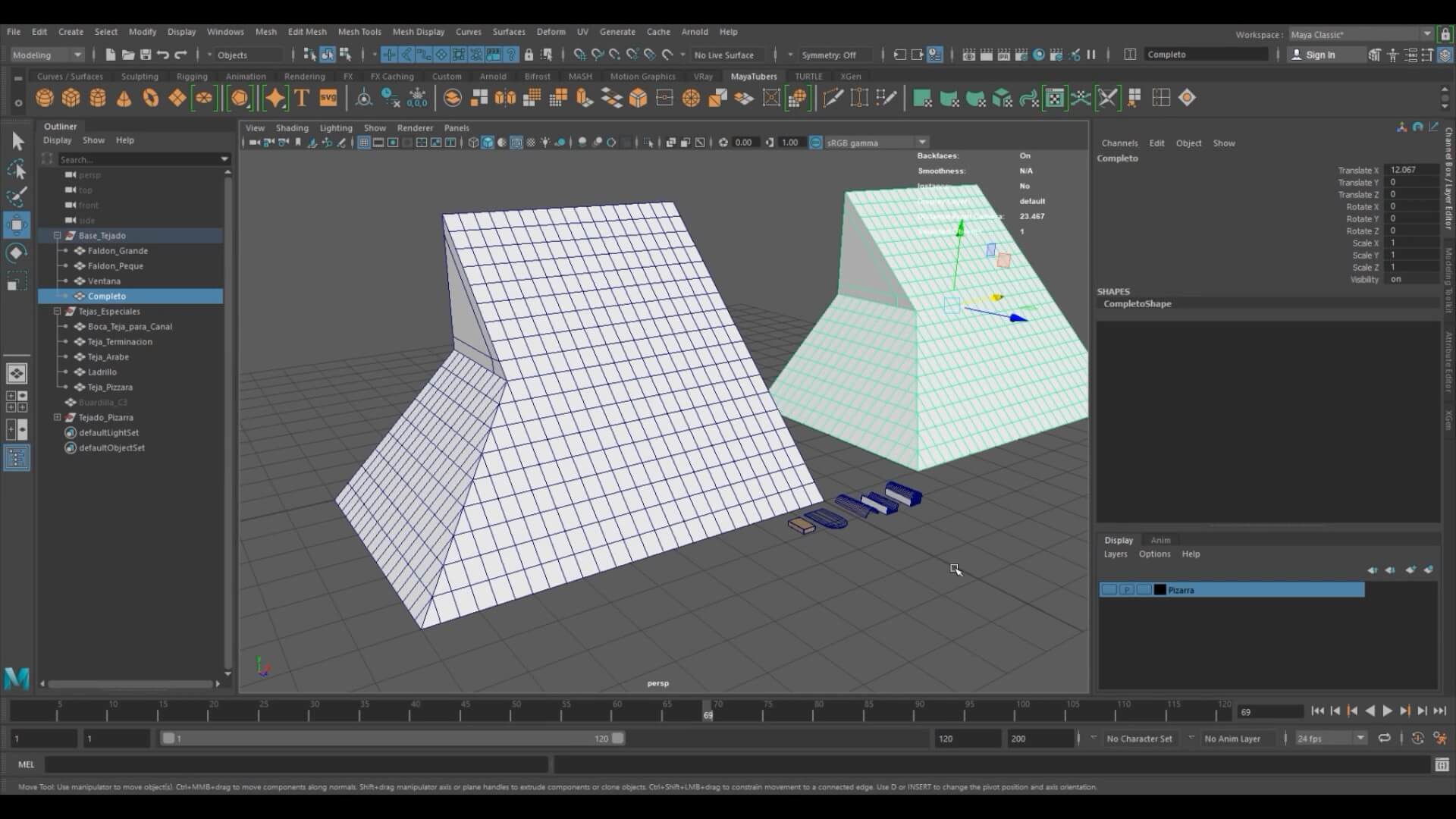Click the Sign In button
1456x819 pixels.
(x=1320, y=55)
